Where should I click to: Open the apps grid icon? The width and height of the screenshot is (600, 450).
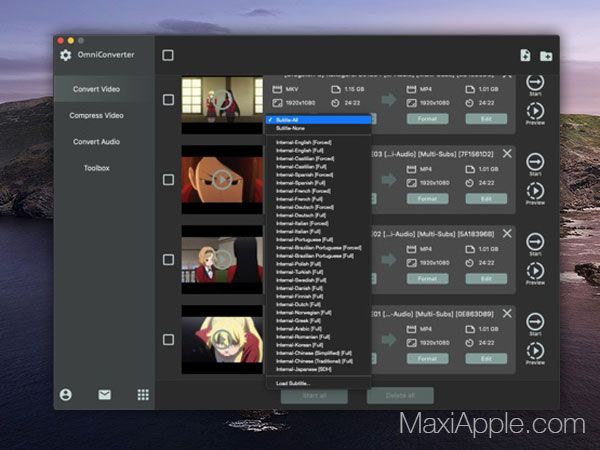(x=143, y=395)
